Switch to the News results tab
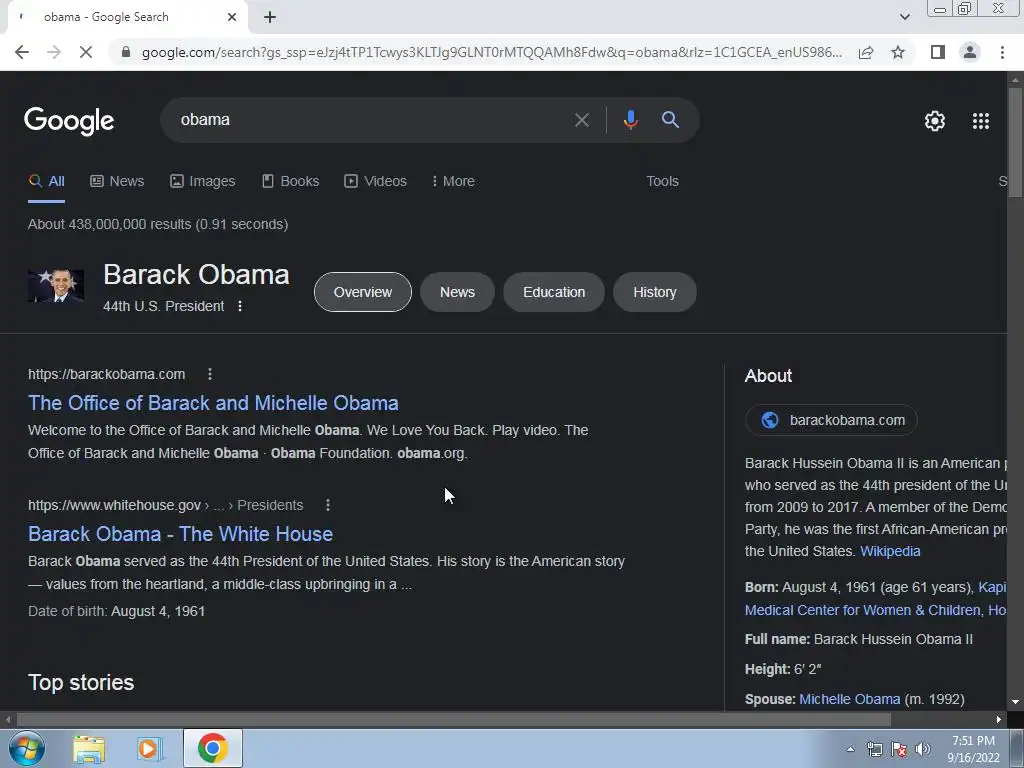Viewport: 1024px width, 768px height. [x=117, y=182]
